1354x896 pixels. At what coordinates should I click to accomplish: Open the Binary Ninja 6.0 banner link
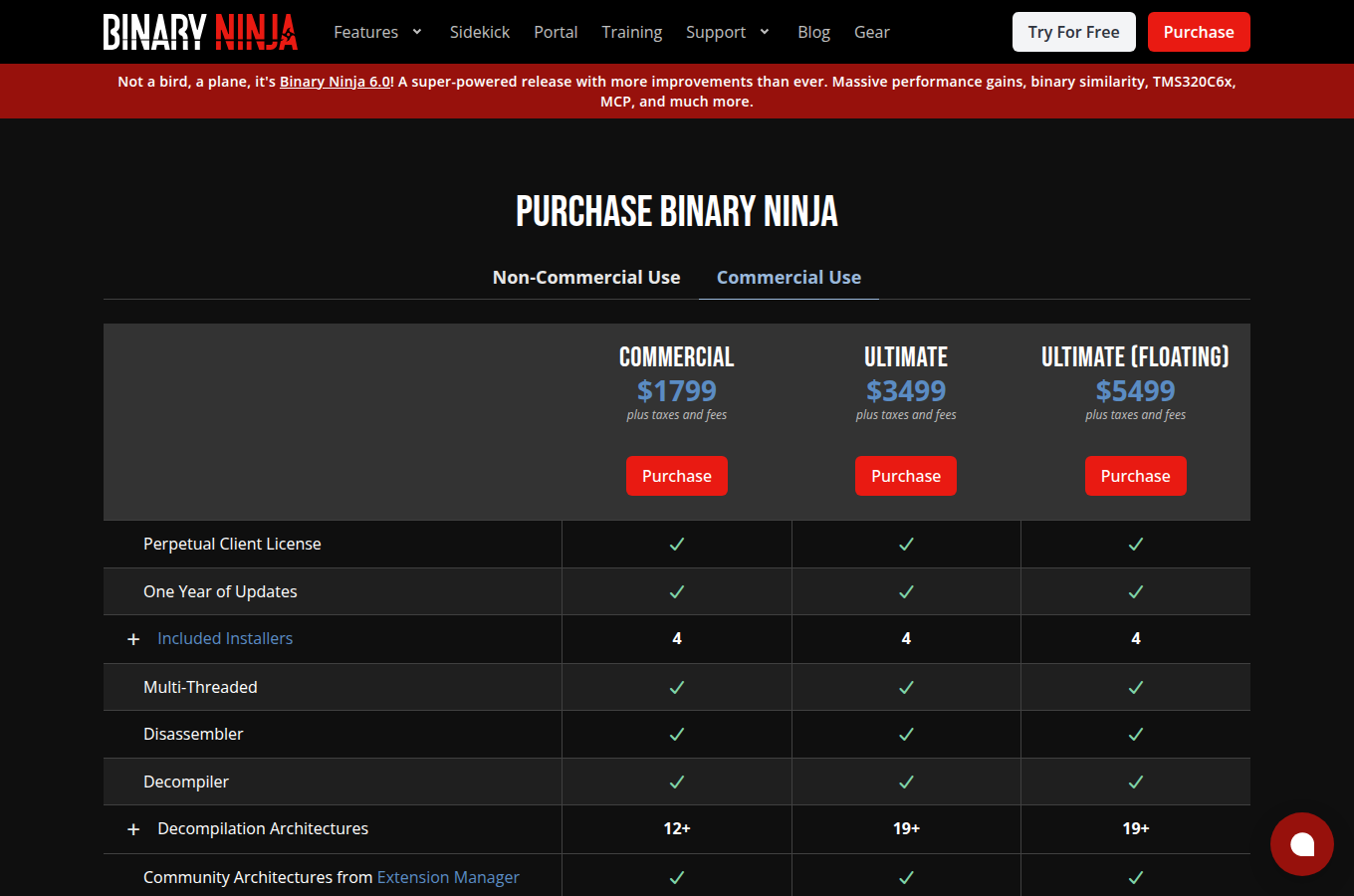click(335, 82)
